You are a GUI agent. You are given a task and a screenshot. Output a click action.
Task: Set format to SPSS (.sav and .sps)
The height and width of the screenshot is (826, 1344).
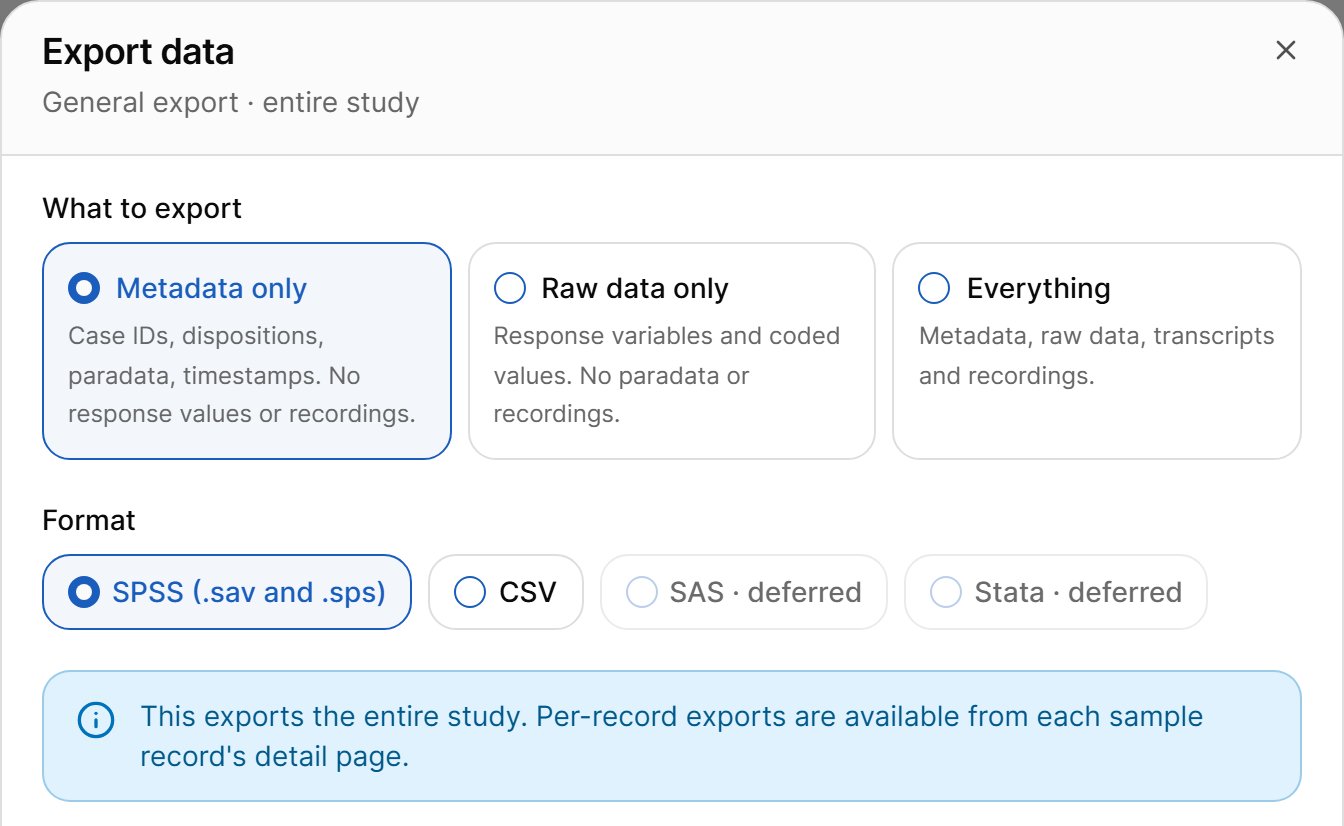coord(227,592)
